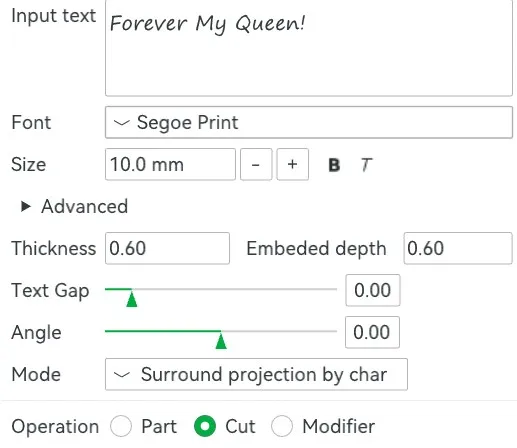Click the Input text box
The width and height of the screenshot is (517, 448).
(309, 48)
